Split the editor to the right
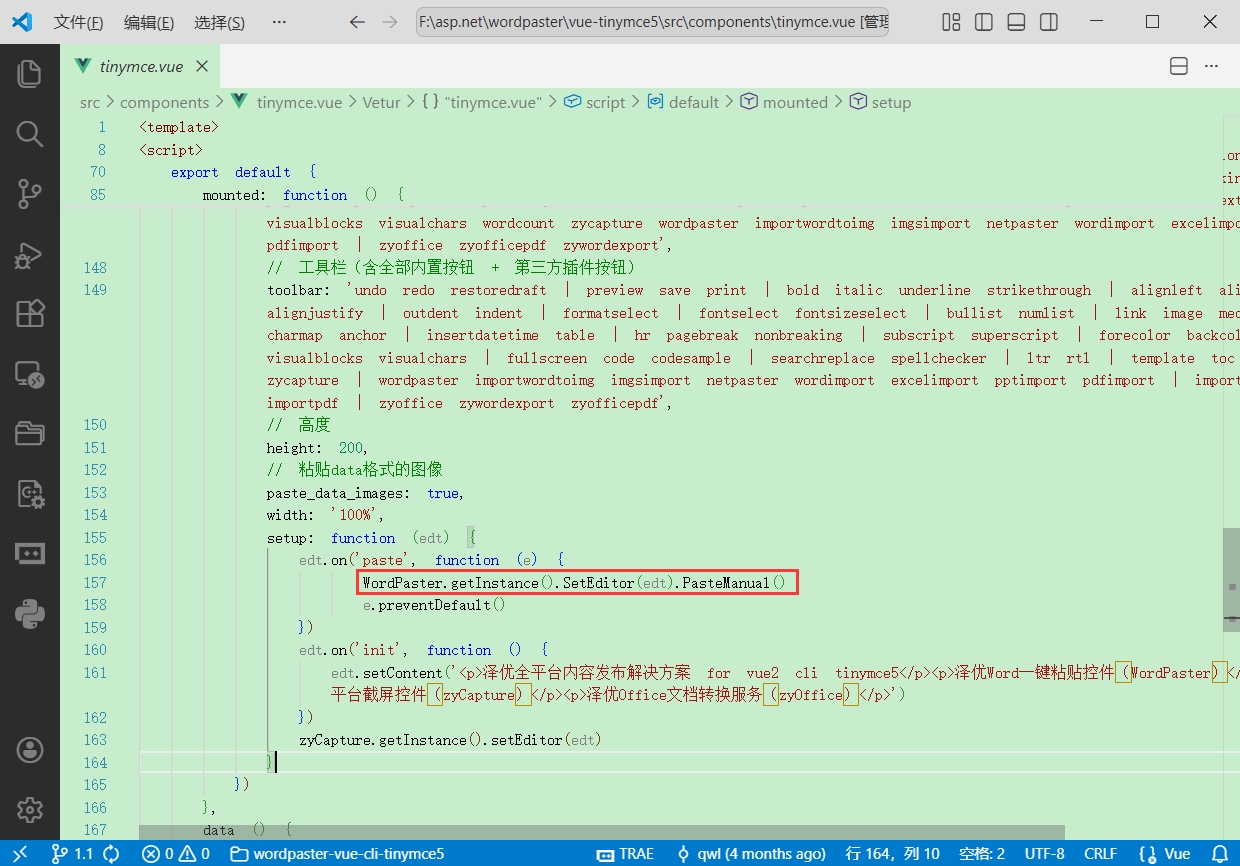The height and width of the screenshot is (866, 1240). click(1179, 66)
